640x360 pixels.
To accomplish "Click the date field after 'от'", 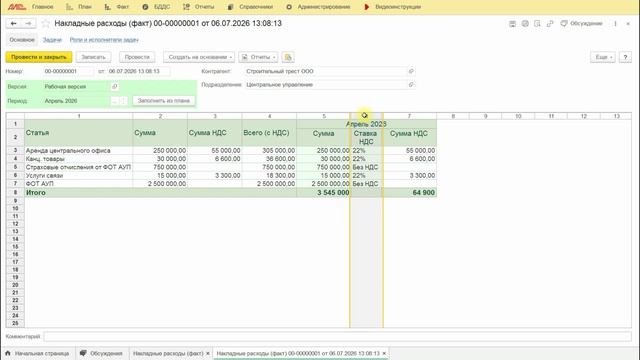I will pyautogui.click(x=138, y=71).
